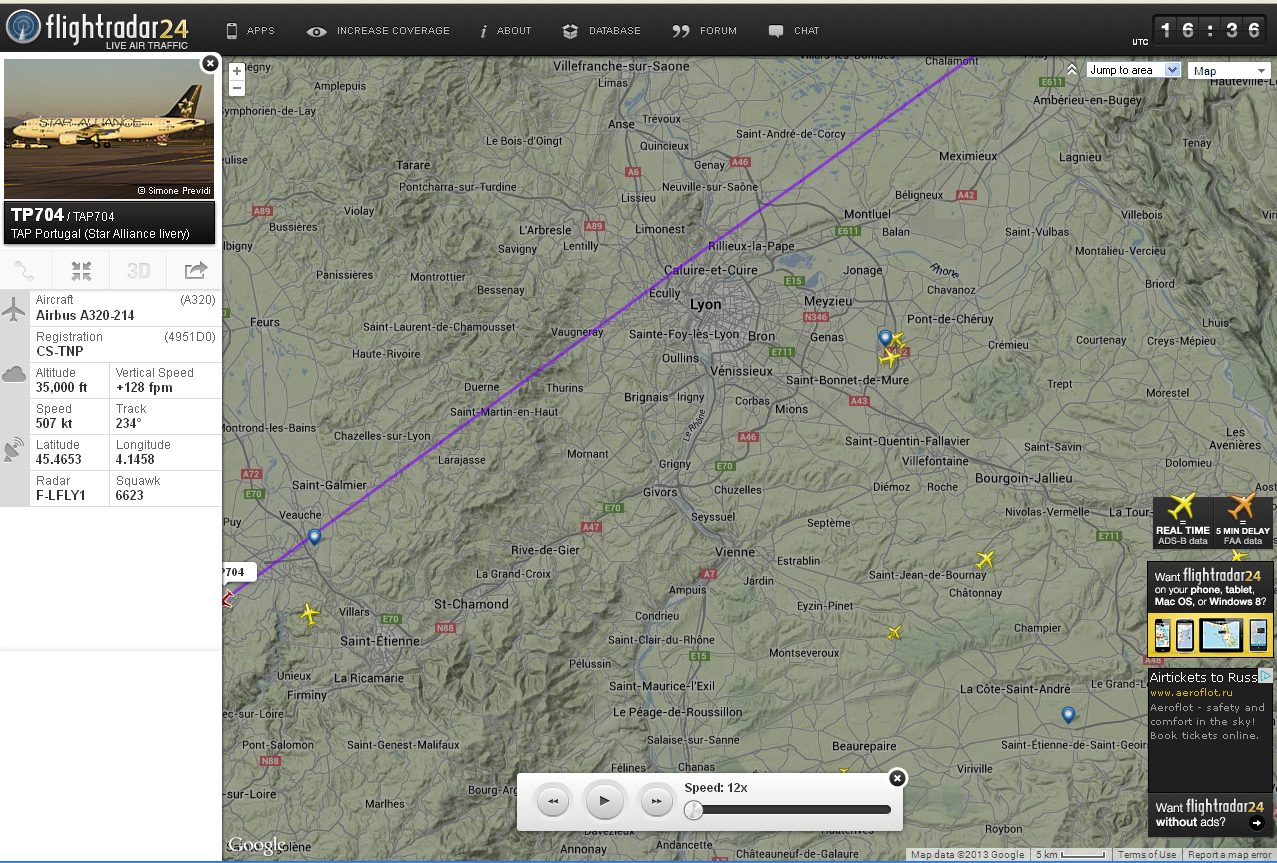Switch to 3D cockpit view

pyautogui.click(x=138, y=270)
